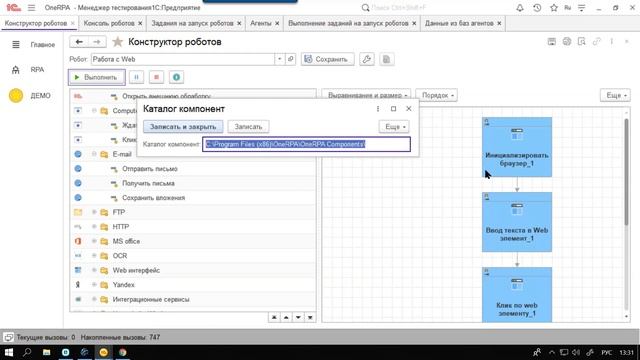Click the taskbar language indicator РУС
The height and width of the screenshot is (360, 640).
pos(607,352)
